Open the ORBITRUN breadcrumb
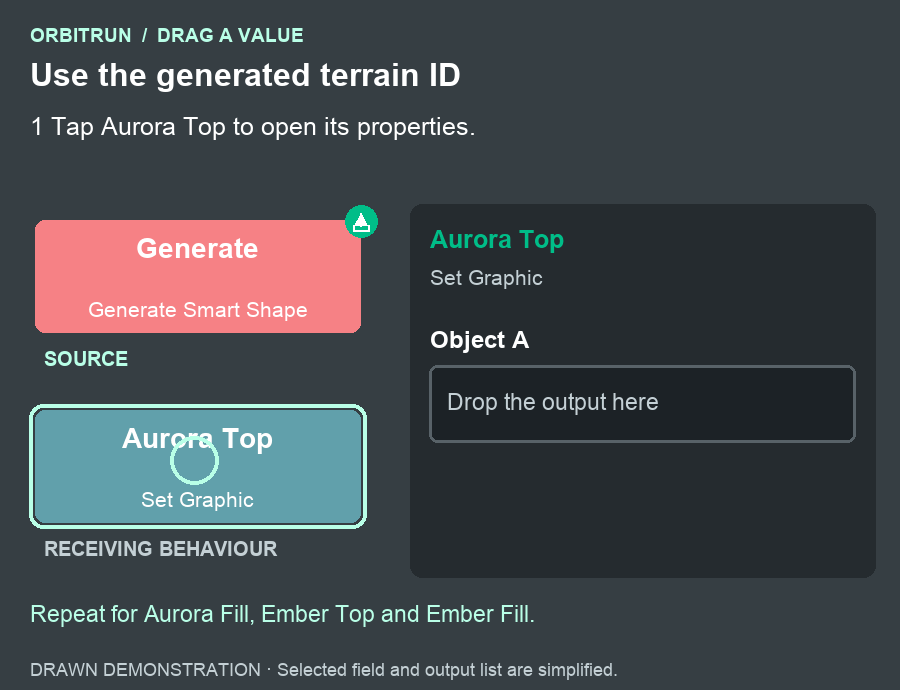900x690 pixels. [81, 36]
